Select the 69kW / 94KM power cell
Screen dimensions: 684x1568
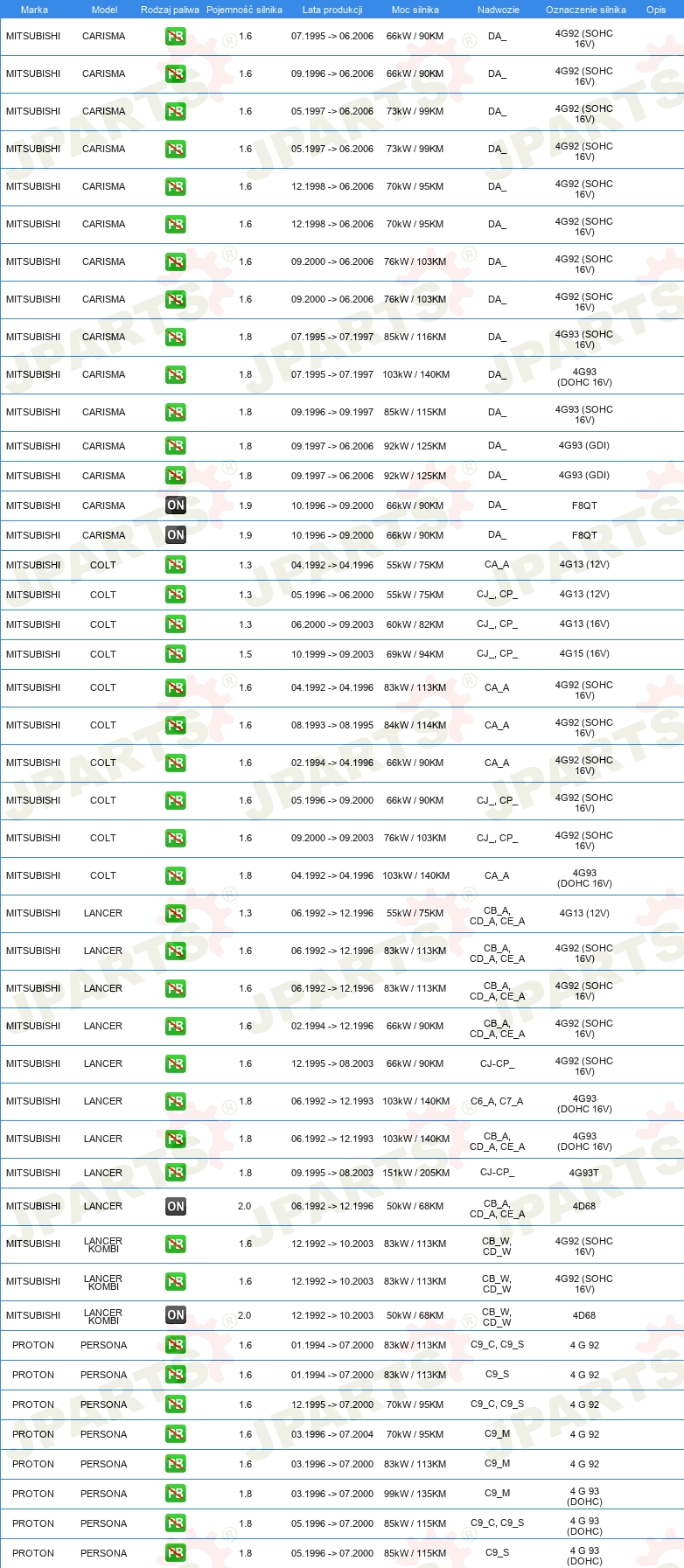click(415, 654)
